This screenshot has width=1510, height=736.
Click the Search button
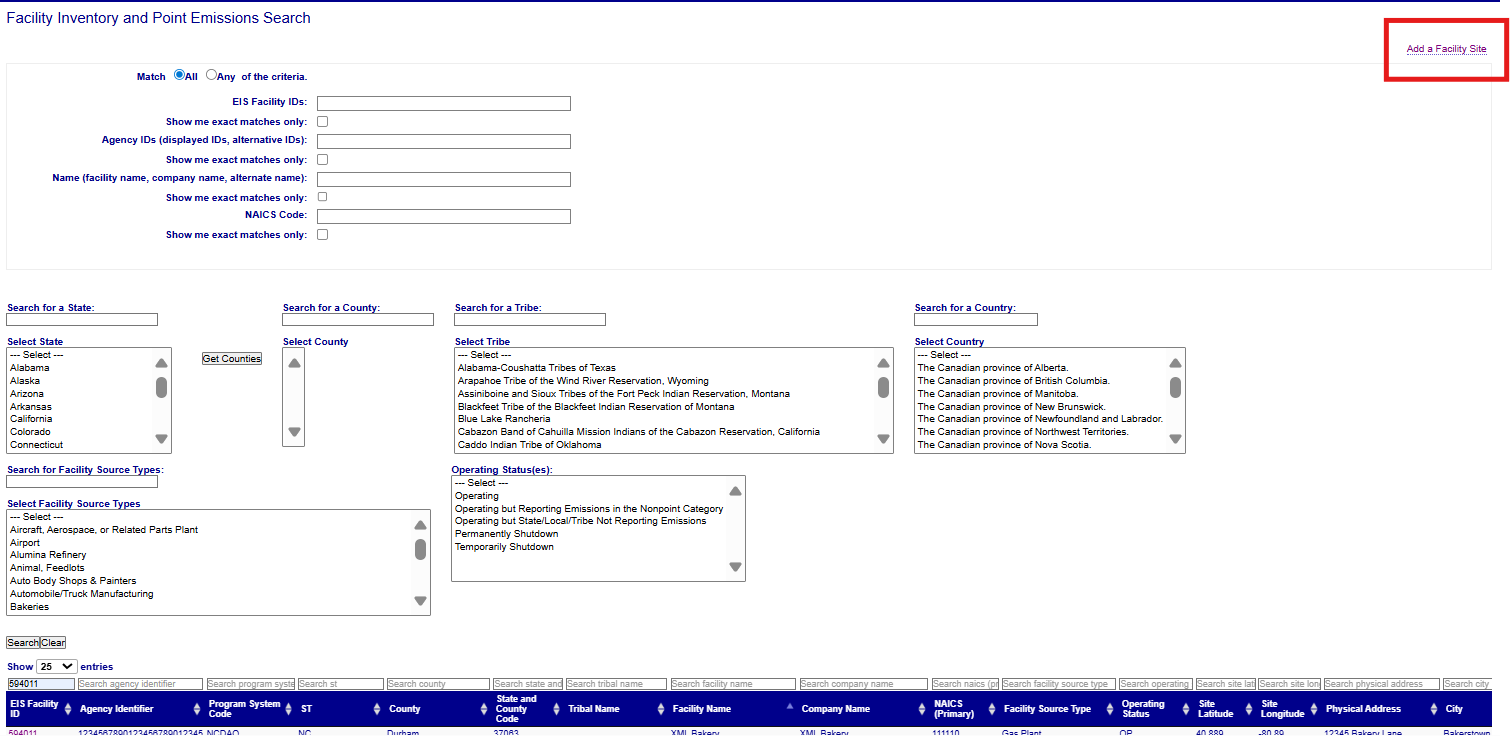coord(23,643)
